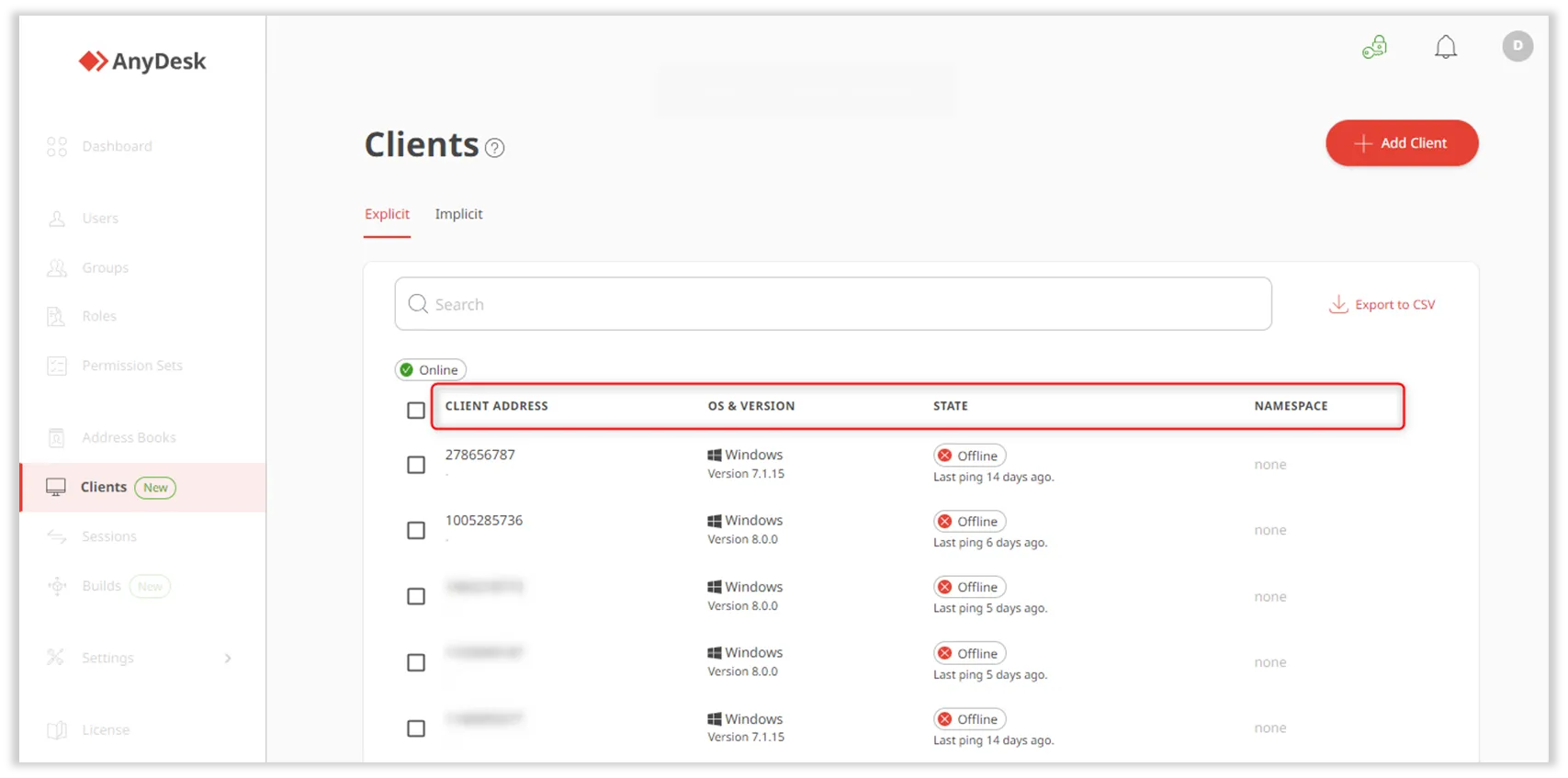Viewport: 1568px width, 778px height.
Task: Open Dashboard from the sidebar
Action: 117,146
